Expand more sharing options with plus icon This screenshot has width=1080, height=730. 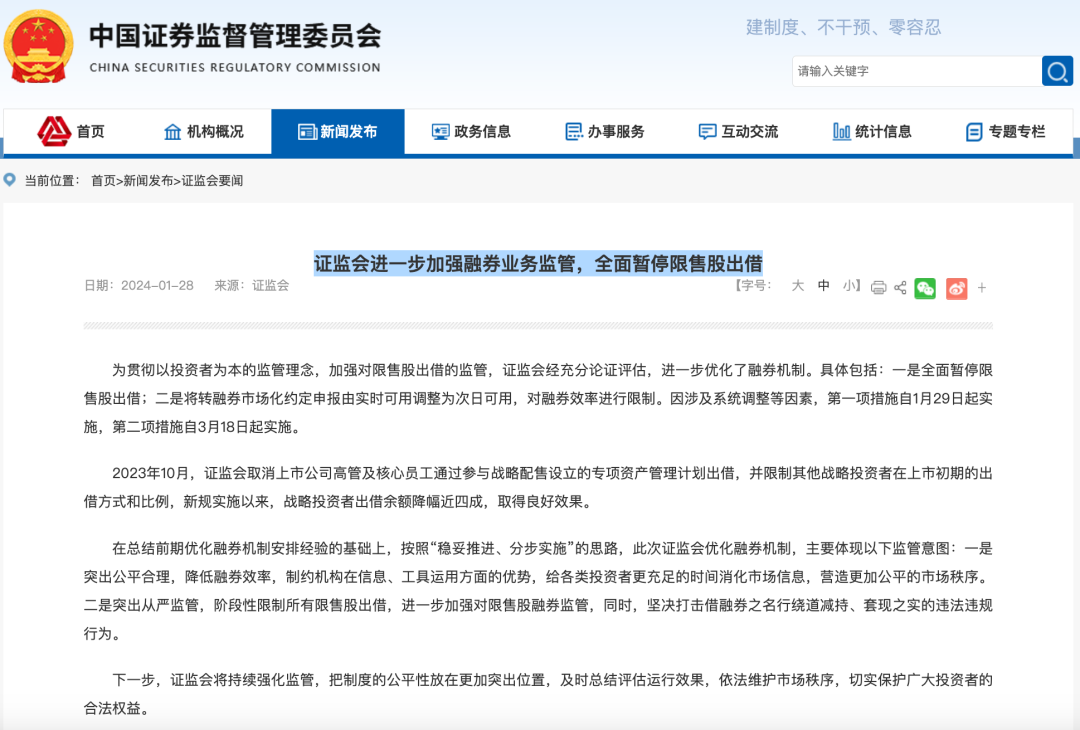click(982, 288)
